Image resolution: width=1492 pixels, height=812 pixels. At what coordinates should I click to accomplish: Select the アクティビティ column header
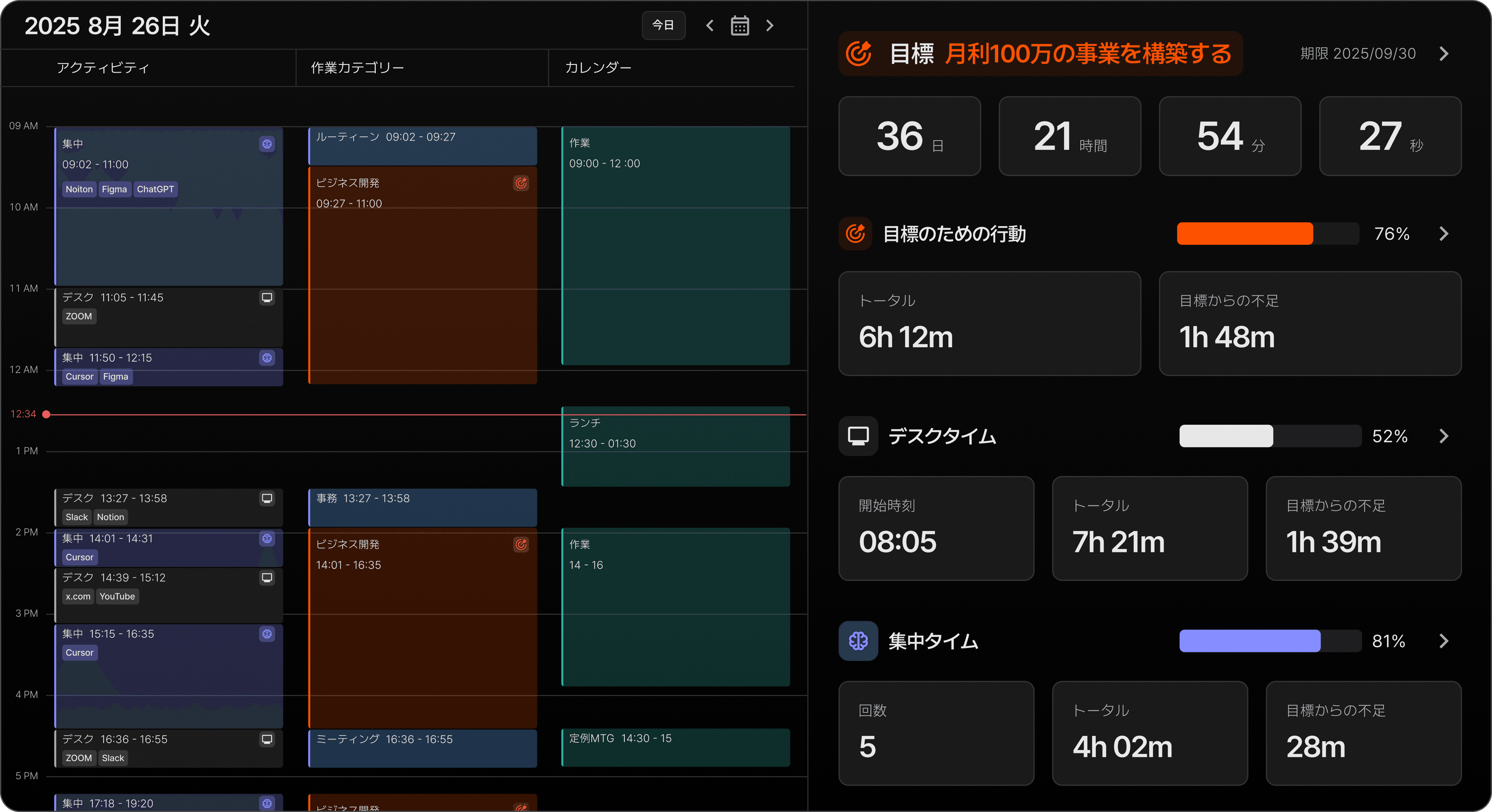[x=103, y=68]
